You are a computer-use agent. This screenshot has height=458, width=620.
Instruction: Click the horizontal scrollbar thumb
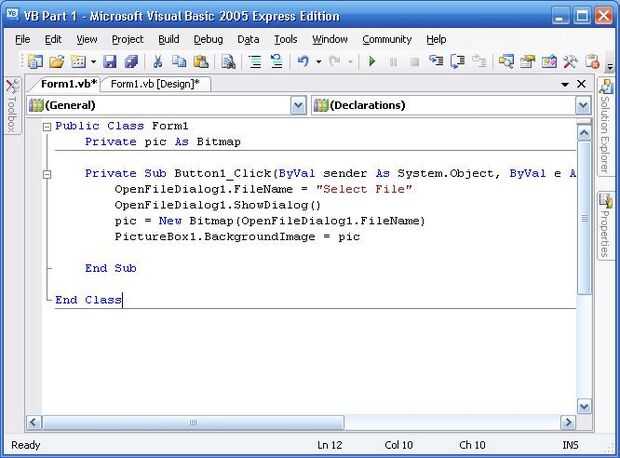pyautogui.click(x=193, y=422)
